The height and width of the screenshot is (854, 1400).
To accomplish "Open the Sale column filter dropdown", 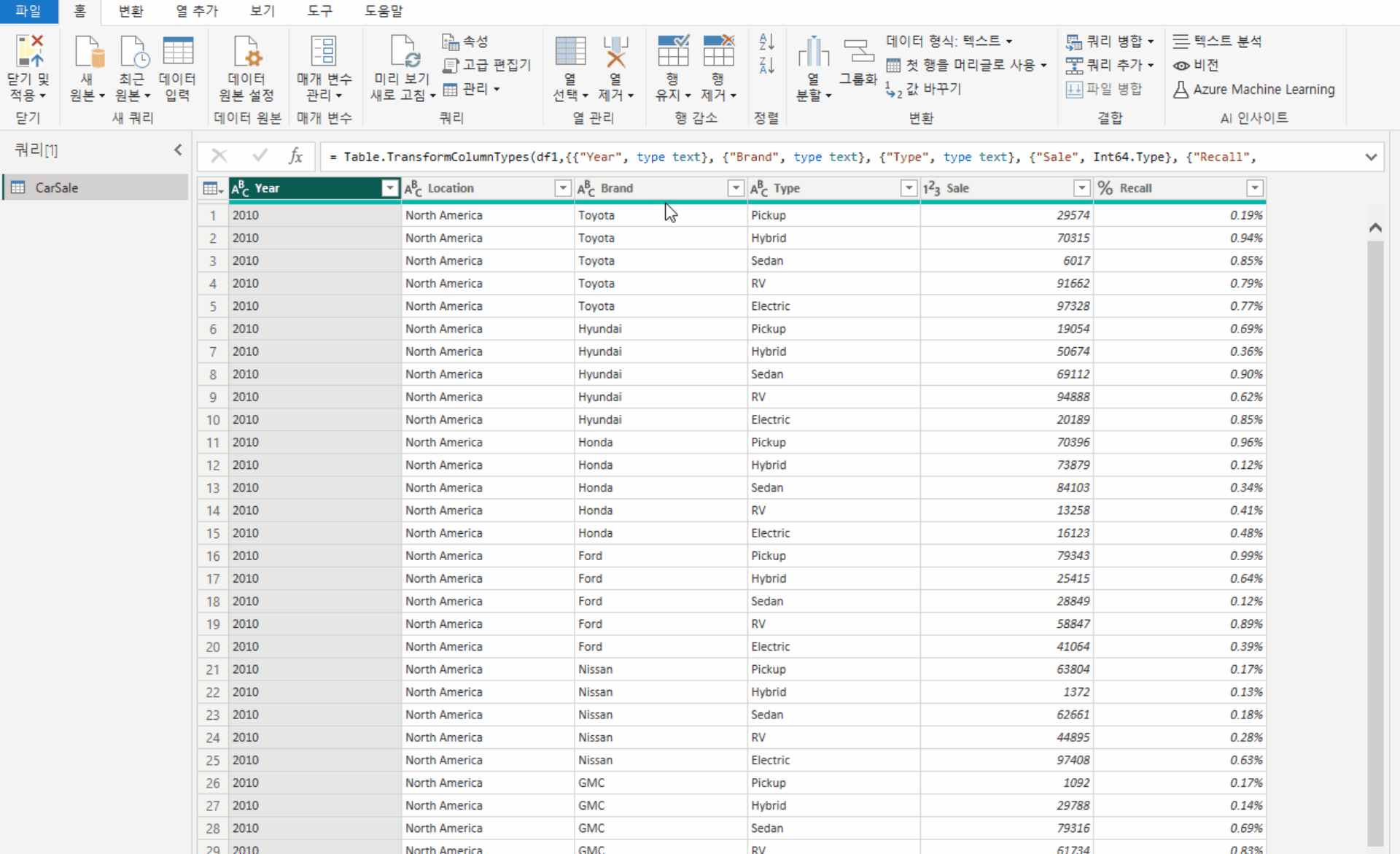I will pyautogui.click(x=1082, y=189).
